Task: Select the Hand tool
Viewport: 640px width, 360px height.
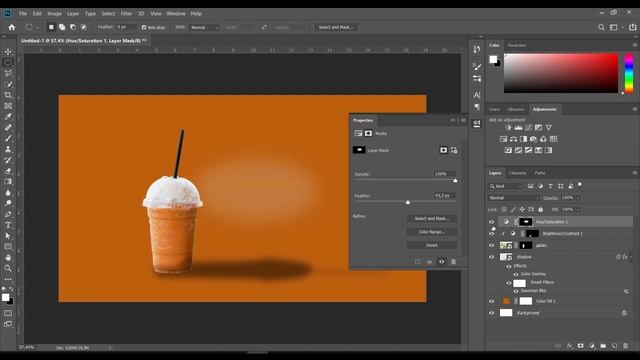Action: click(8, 258)
